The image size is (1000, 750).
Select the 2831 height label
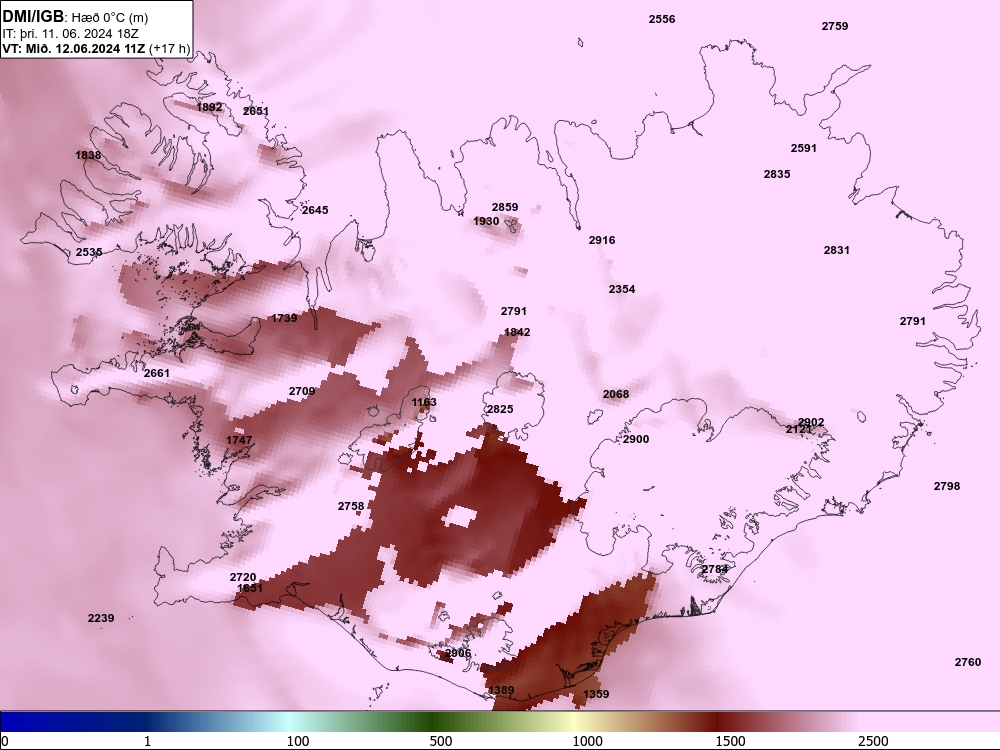pyautogui.click(x=837, y=250)
